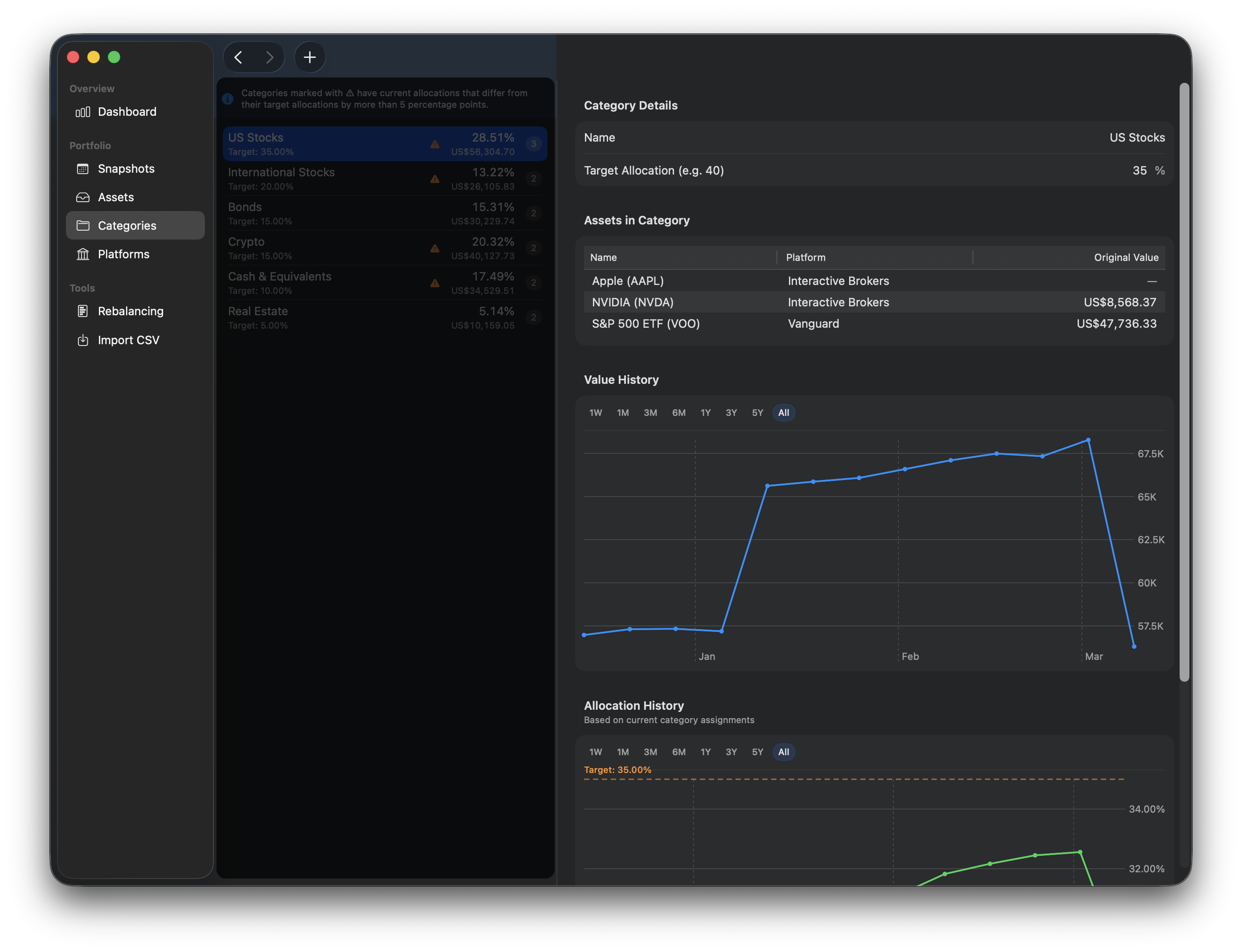Image resolution: width=1242 pixels, height=952 pixels.
Task: Sort assets by Platform column header
Action: click(805, 257)
